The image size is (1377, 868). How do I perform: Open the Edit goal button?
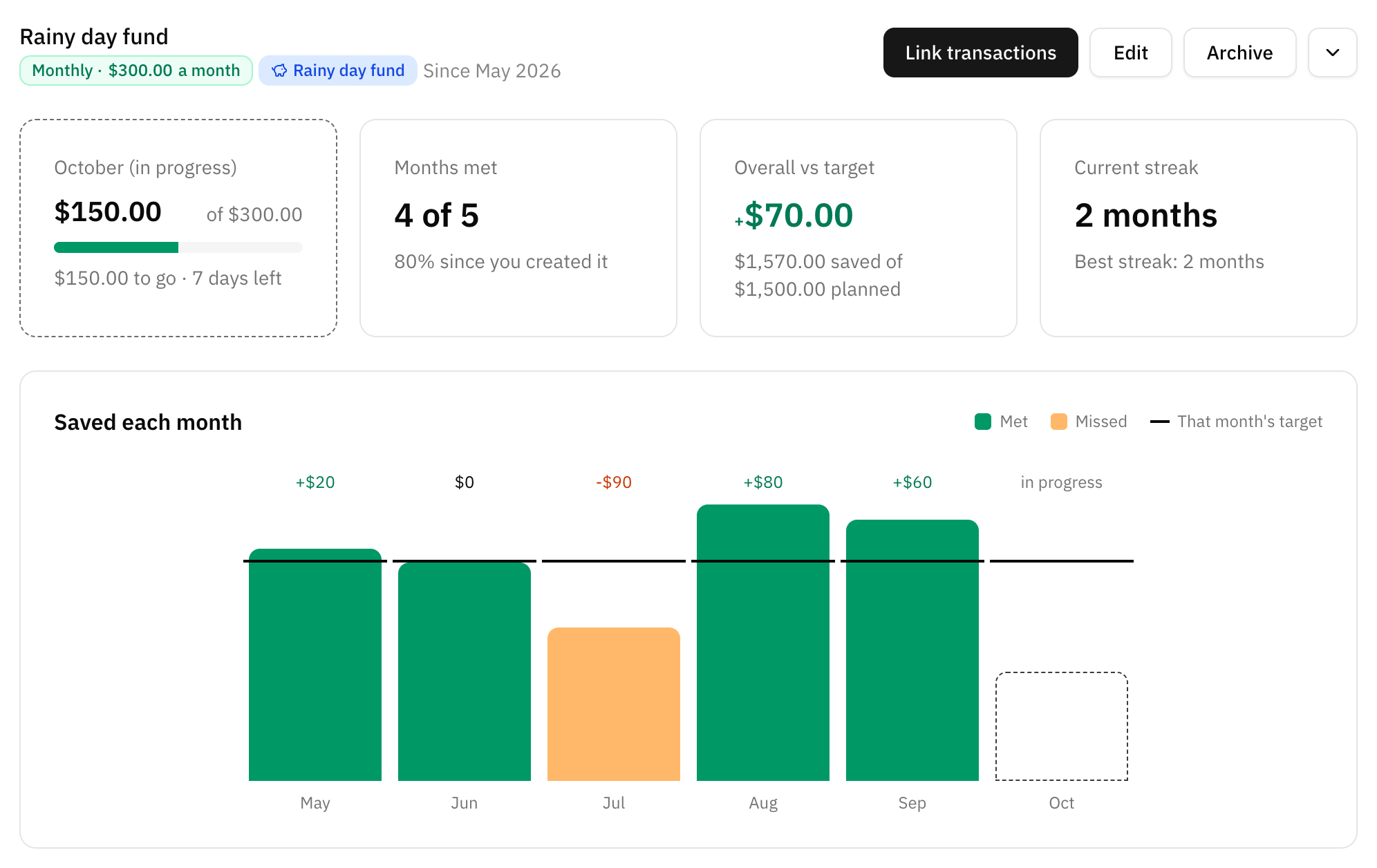[1130, 53]
